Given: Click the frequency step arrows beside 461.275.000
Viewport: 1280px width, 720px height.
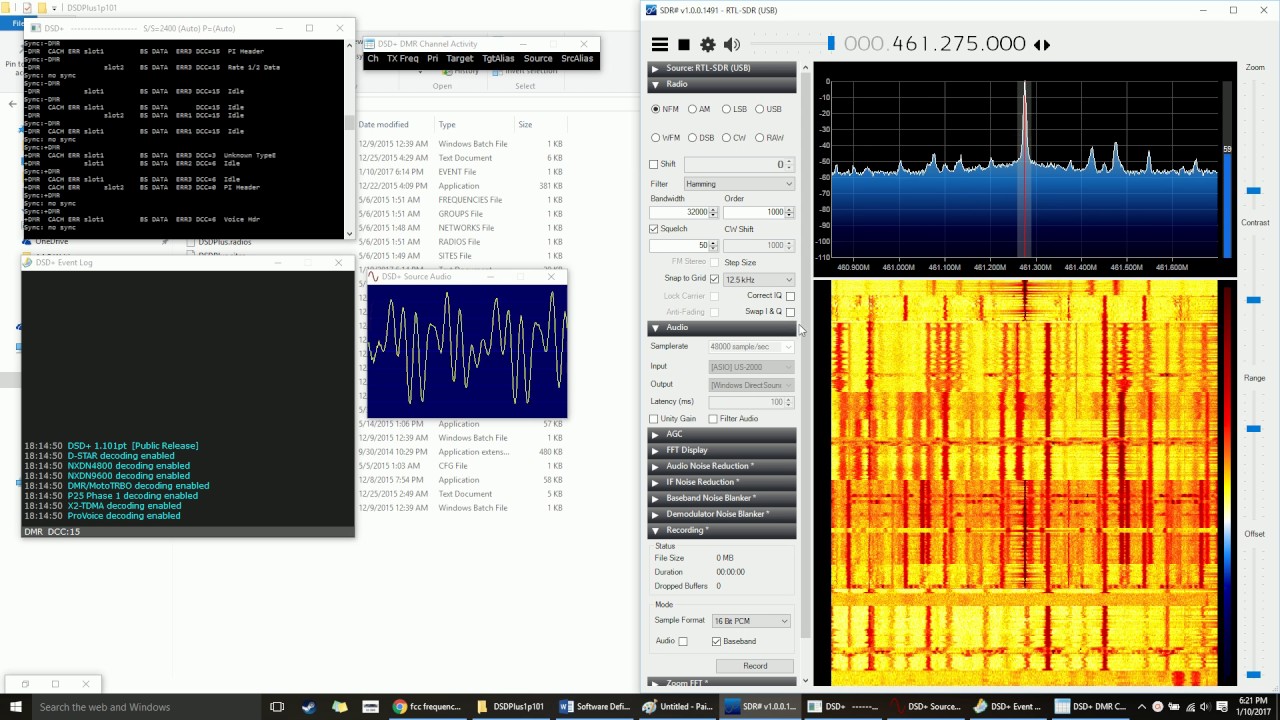Looking at the screenshot, I should tap(1042, 44).
